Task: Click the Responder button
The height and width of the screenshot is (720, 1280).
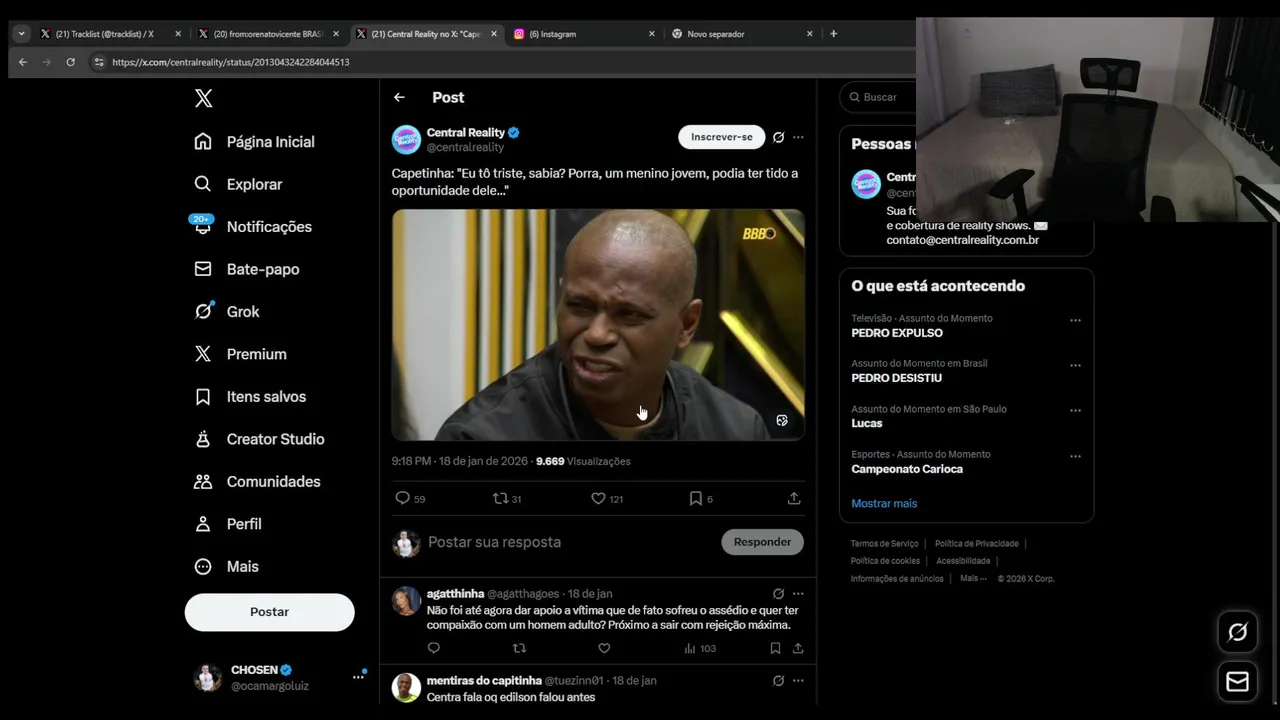Action: tap(762, 542)
